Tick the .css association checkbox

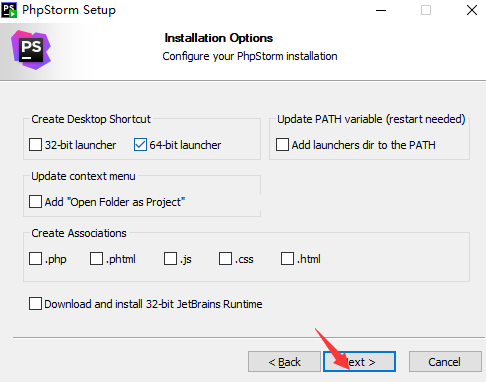click(x=225, y=259)
